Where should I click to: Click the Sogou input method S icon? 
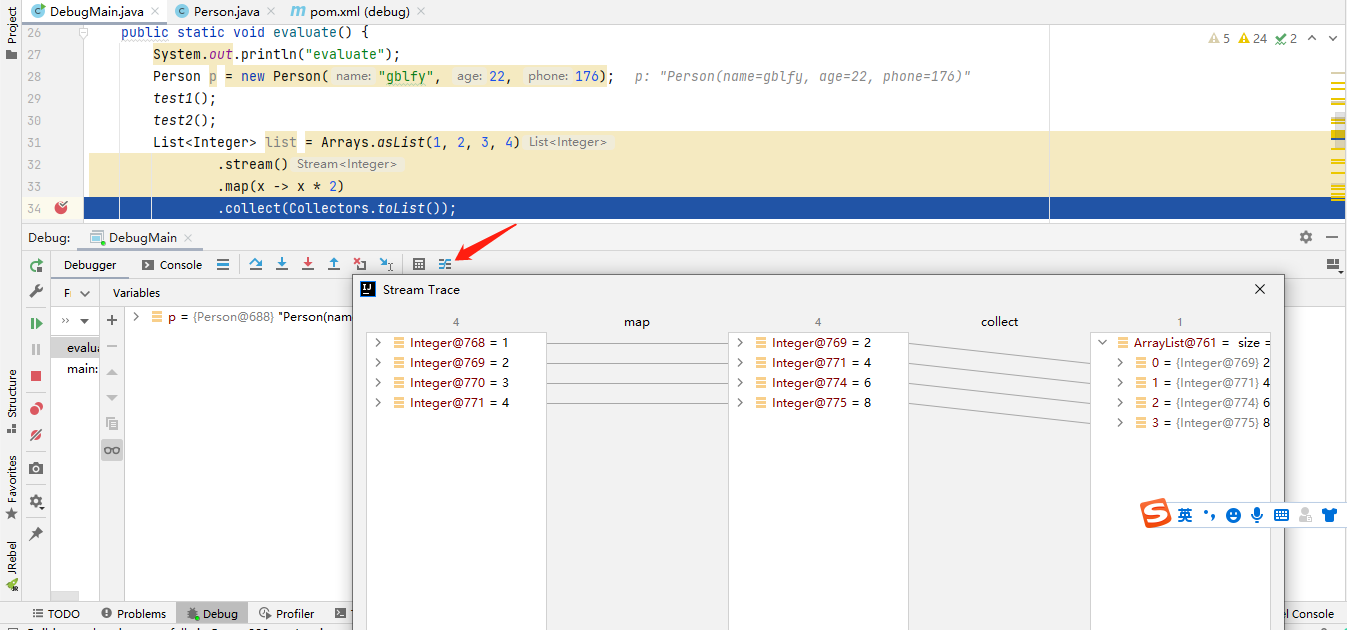tap(1156, 514)
